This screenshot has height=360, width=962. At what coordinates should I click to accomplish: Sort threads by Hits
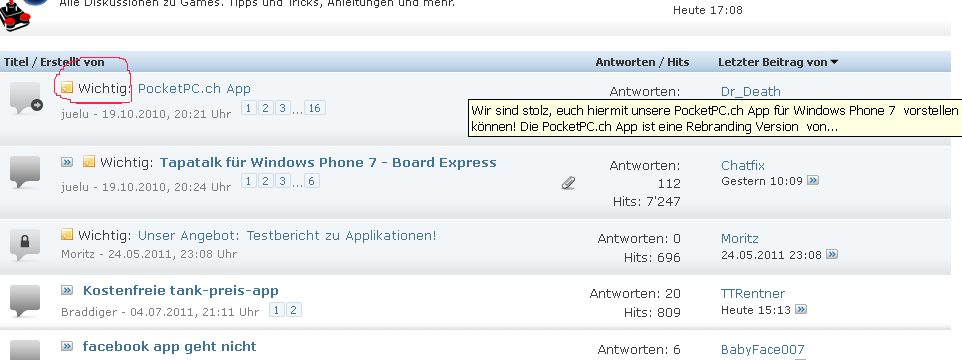click(x=678, y=62)
